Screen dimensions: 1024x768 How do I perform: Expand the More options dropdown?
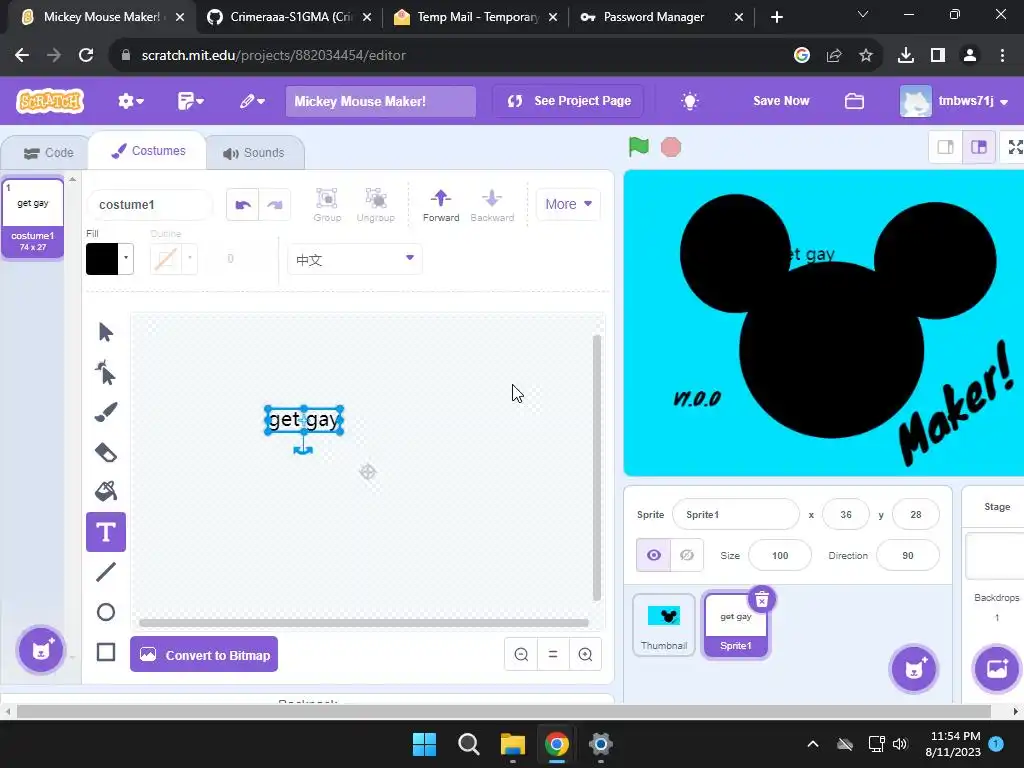tap(568, 204)
